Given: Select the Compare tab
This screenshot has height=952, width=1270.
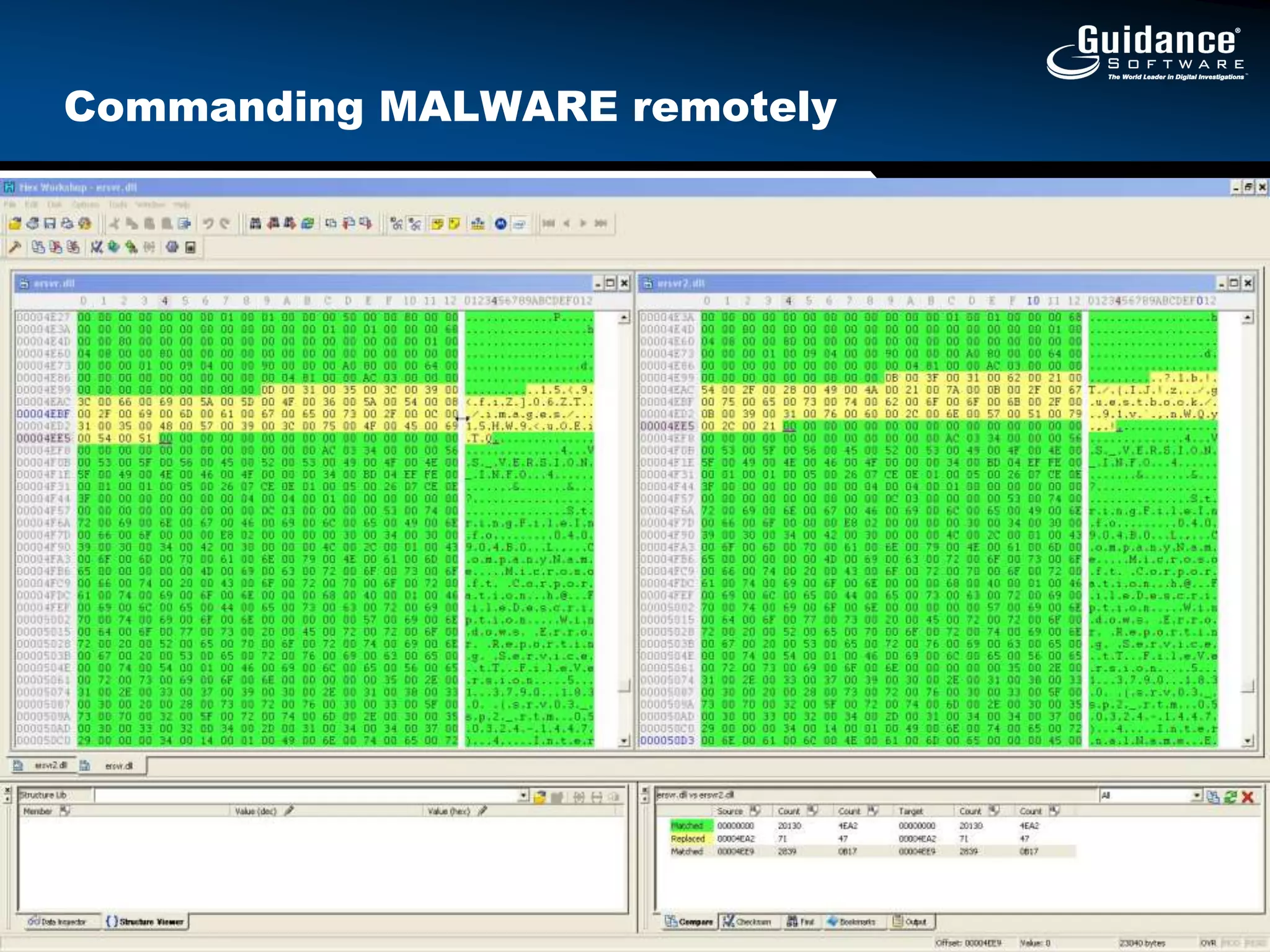Looking at the screenshot, I should click(x=690, y=922).
